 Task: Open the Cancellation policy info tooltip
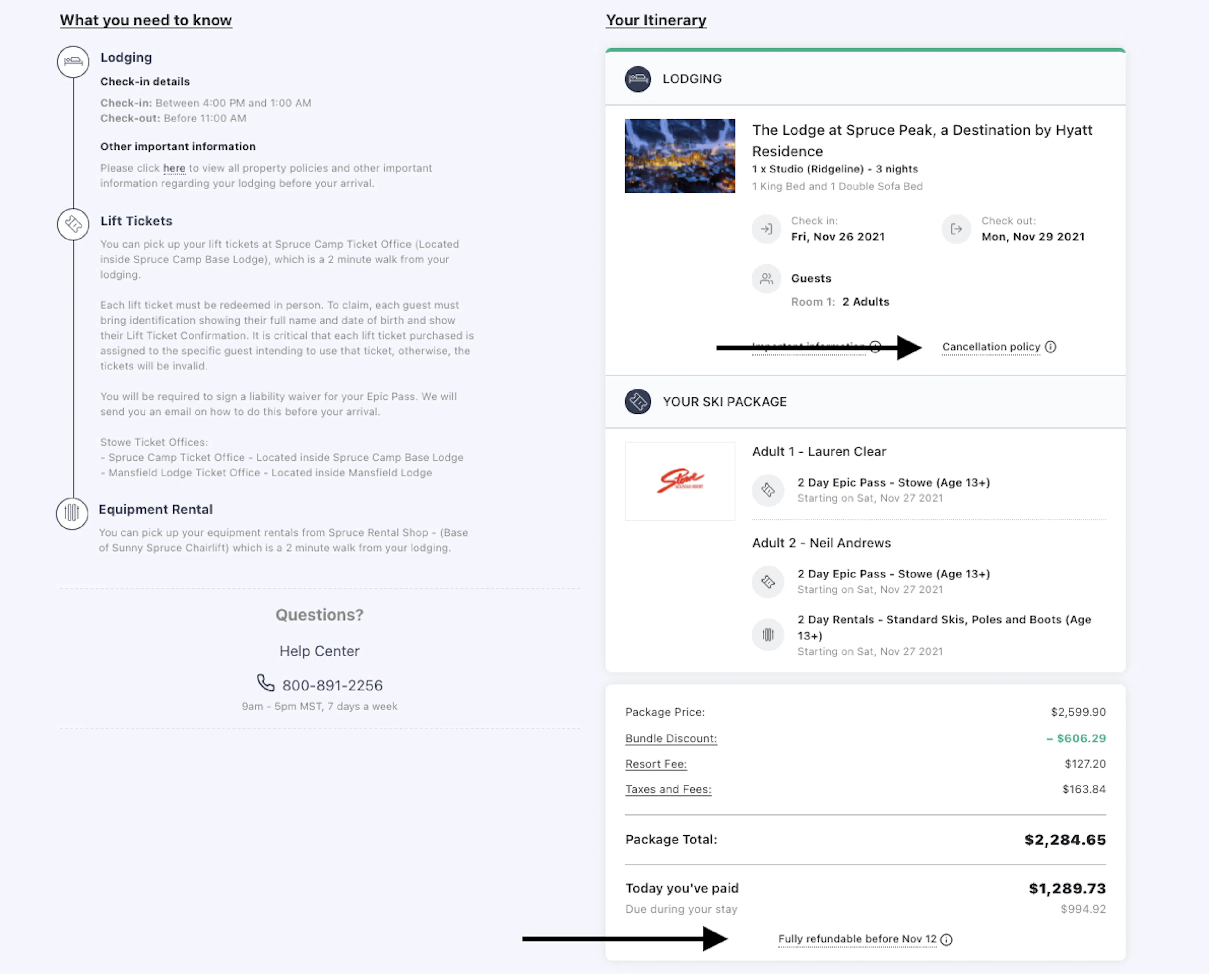(1051, 346)
